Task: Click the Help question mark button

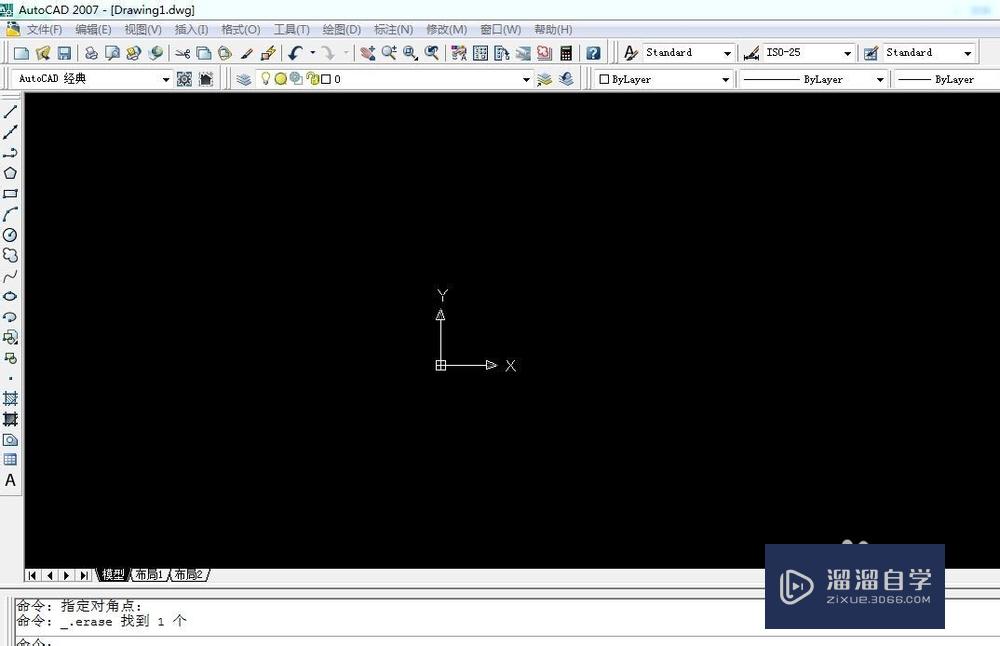Action: 593,52
